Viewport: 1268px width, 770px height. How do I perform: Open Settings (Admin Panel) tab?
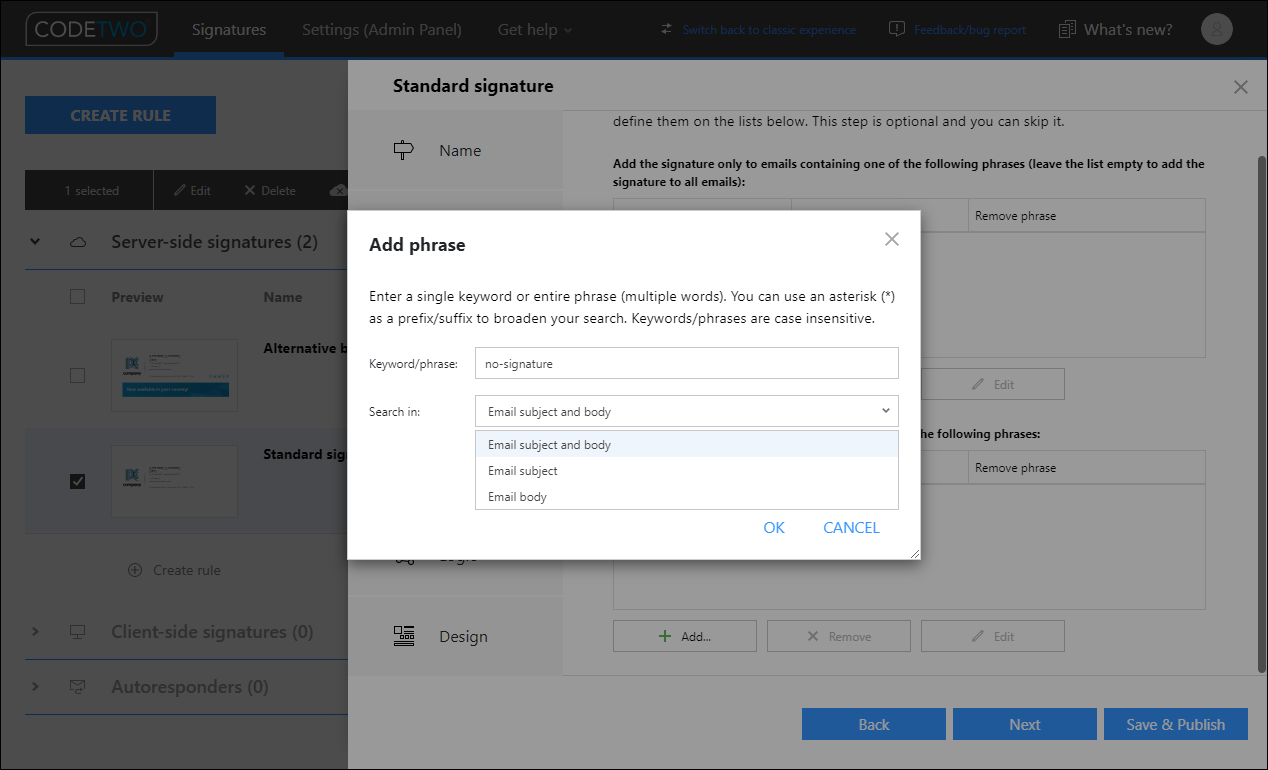click(x=382, y=29)
